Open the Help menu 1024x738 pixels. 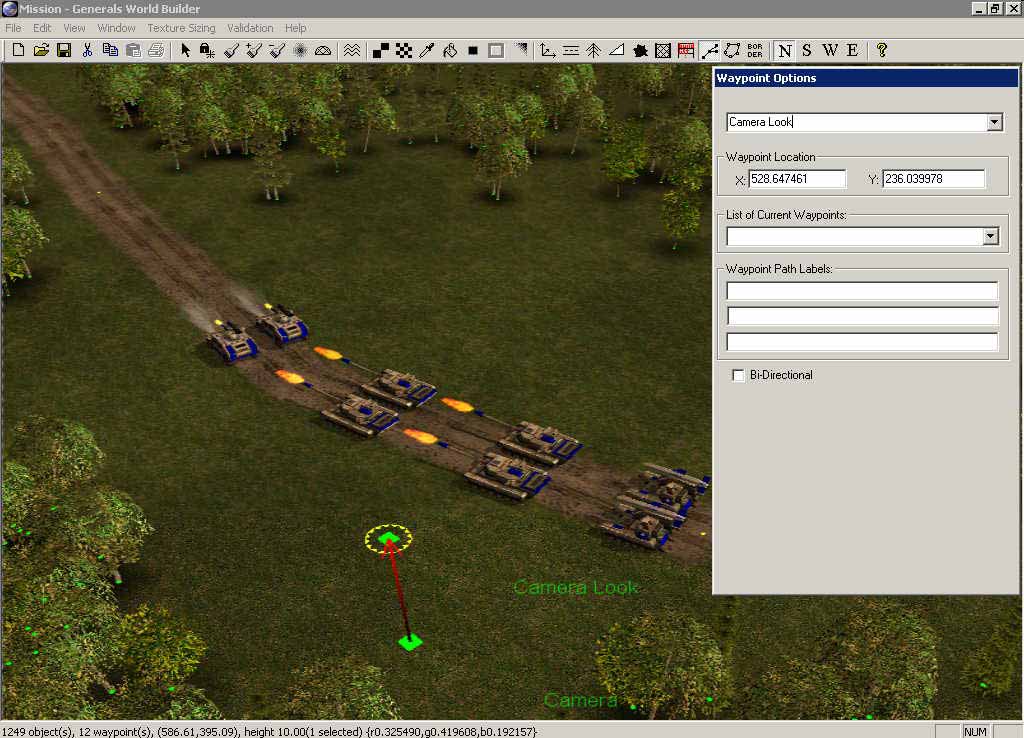(295, 28)
